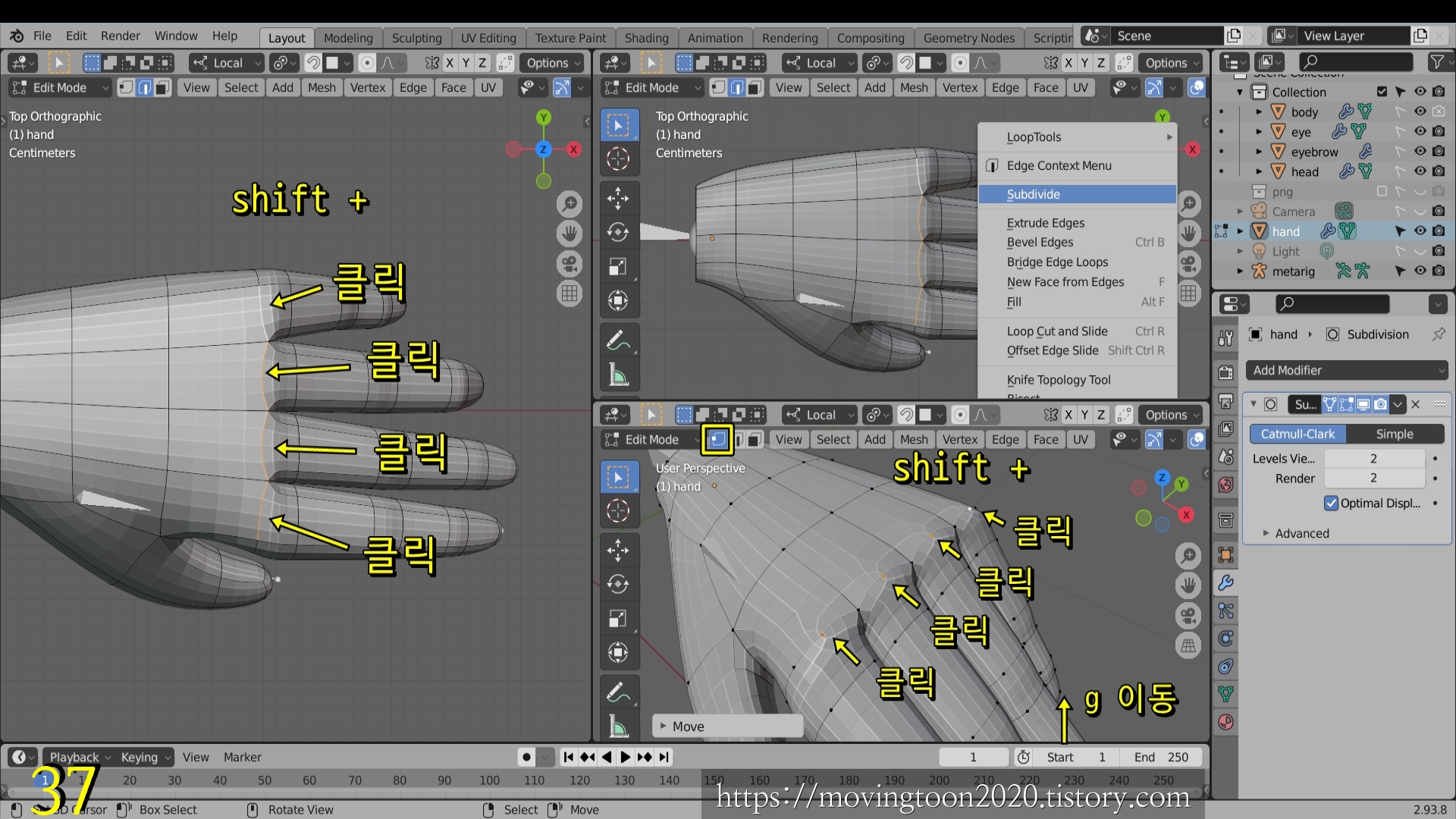Open Material properties tab icon

pos(1225,722)
